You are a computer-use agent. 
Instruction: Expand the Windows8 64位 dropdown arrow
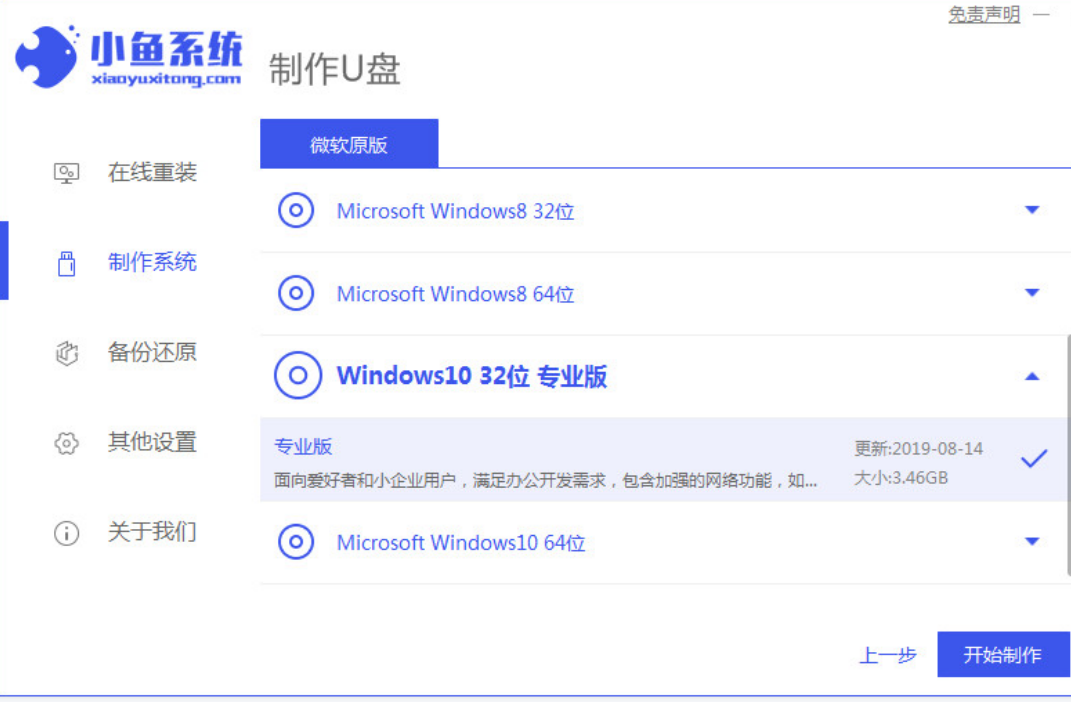point(1032,292)
